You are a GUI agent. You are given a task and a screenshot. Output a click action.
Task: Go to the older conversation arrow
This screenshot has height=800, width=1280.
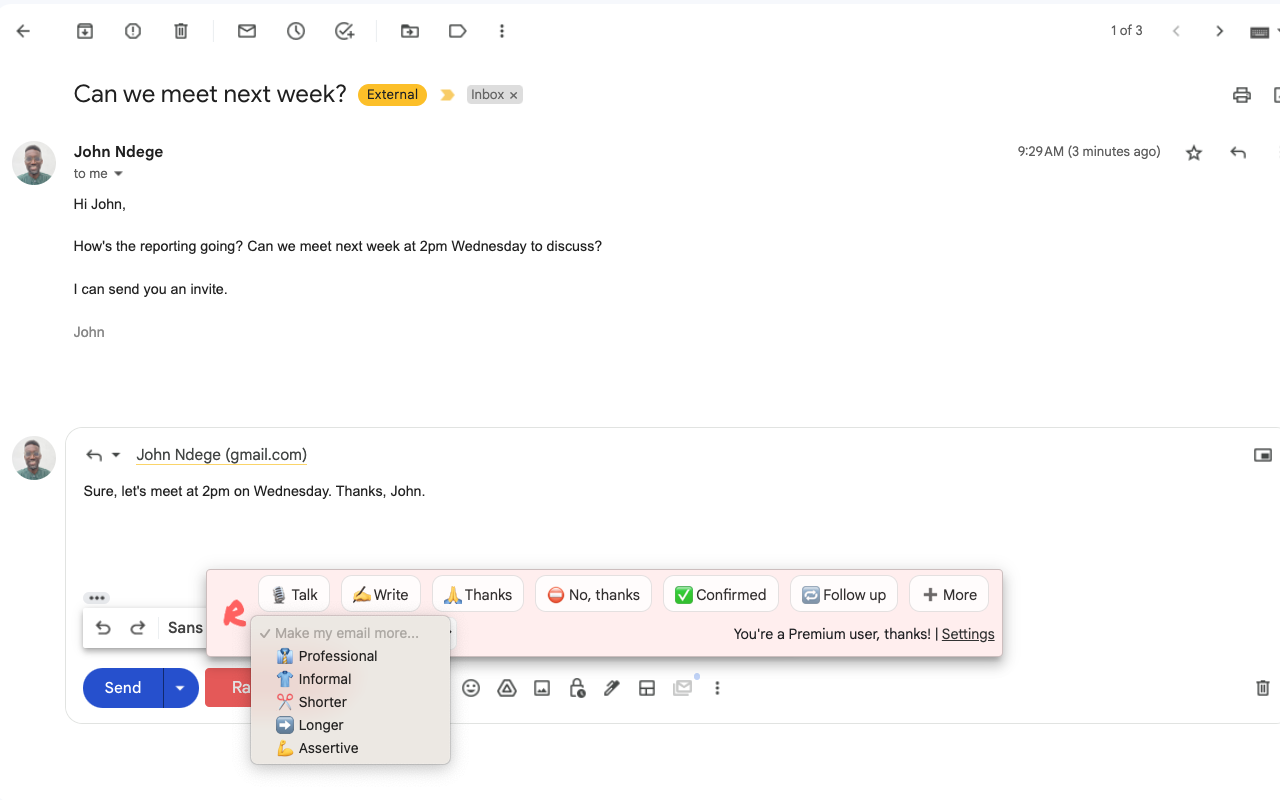point(1219,31)
